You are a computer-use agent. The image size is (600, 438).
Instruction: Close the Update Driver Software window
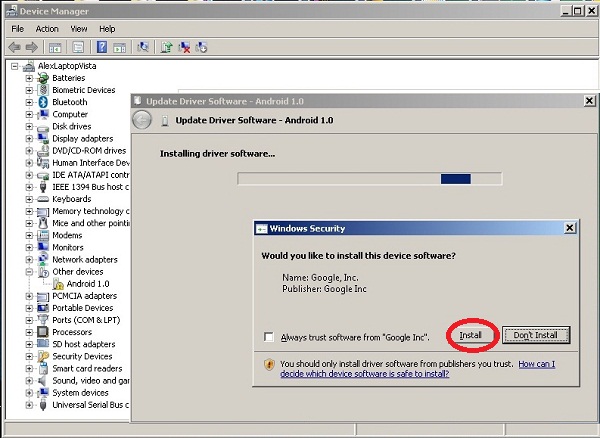pyautogui.click(x=590, y=101)
